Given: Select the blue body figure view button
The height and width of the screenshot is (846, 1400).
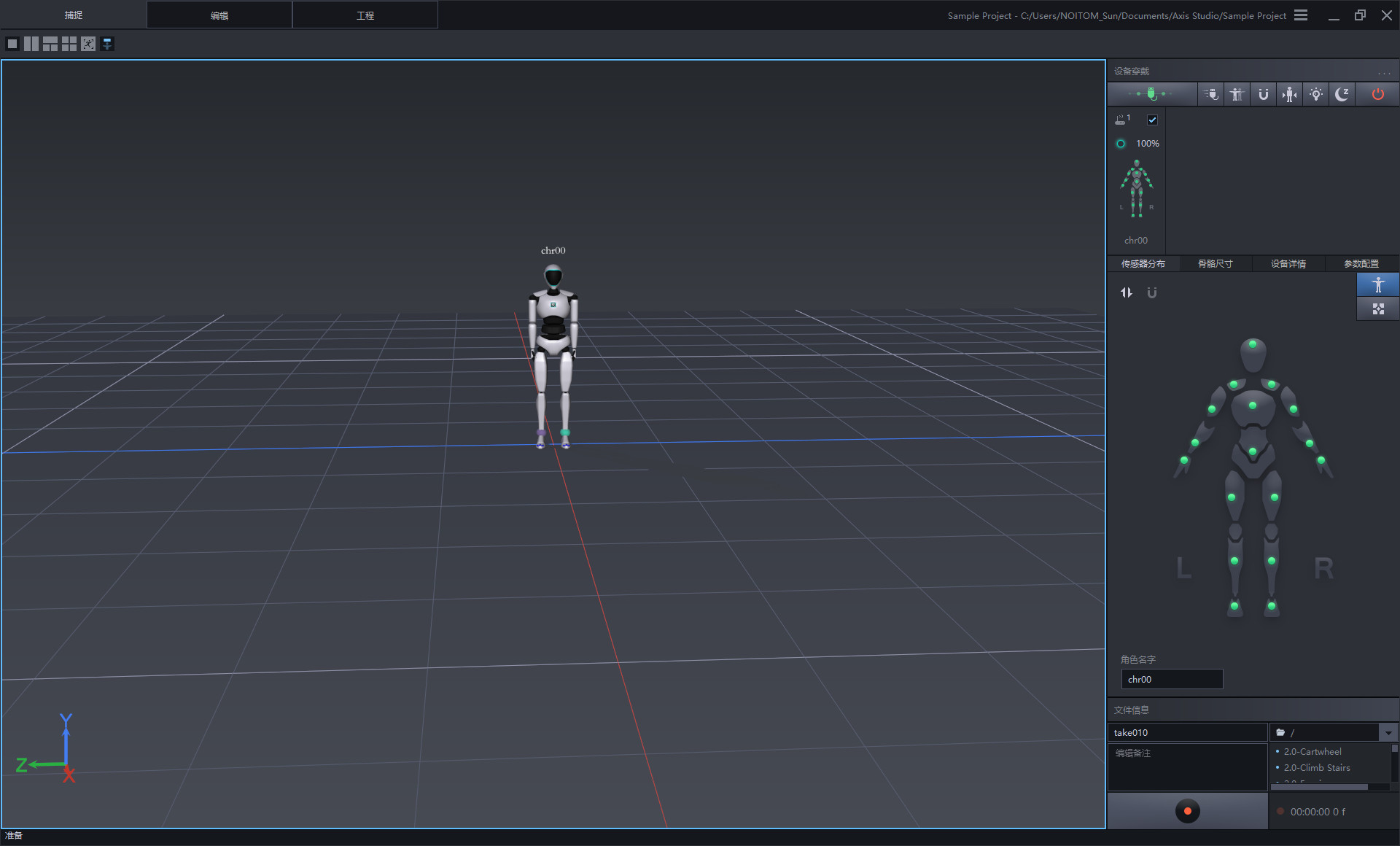Looking at the screenshot, I should click(x=1378, y=284).
